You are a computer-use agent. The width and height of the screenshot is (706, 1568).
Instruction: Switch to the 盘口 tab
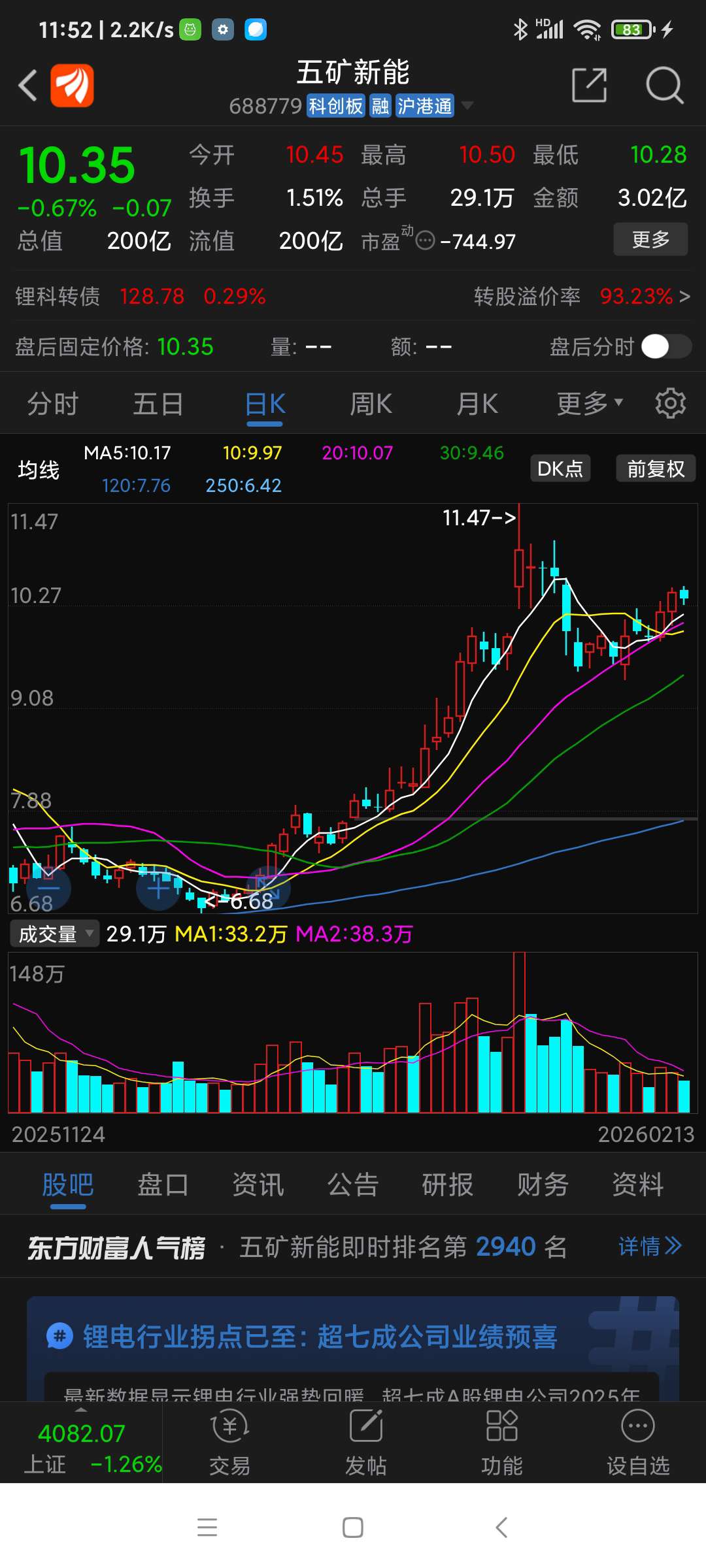163,1184
